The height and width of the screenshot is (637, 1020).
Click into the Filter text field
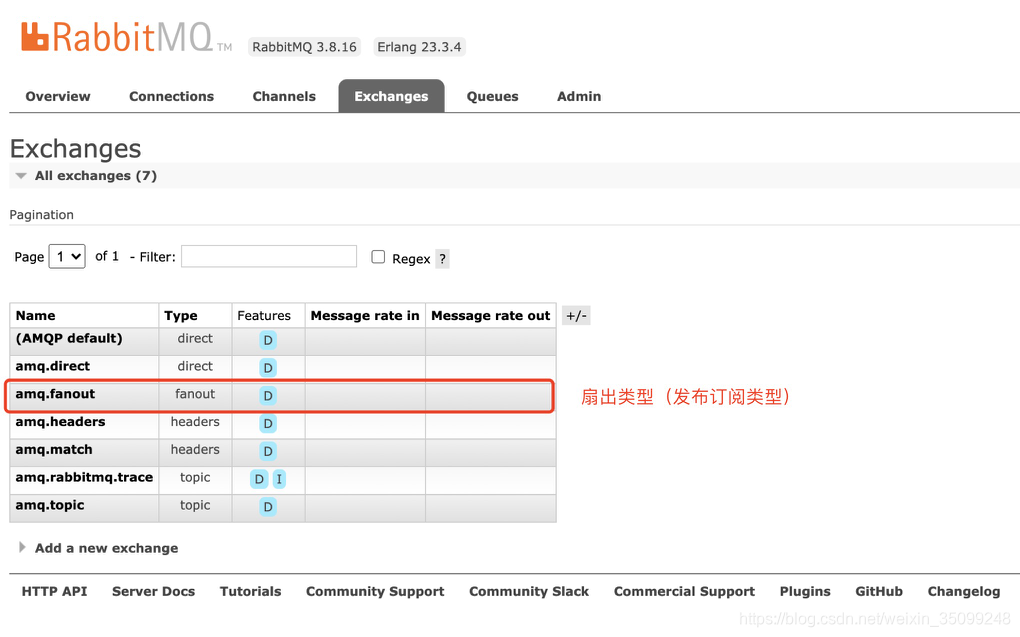269,256
